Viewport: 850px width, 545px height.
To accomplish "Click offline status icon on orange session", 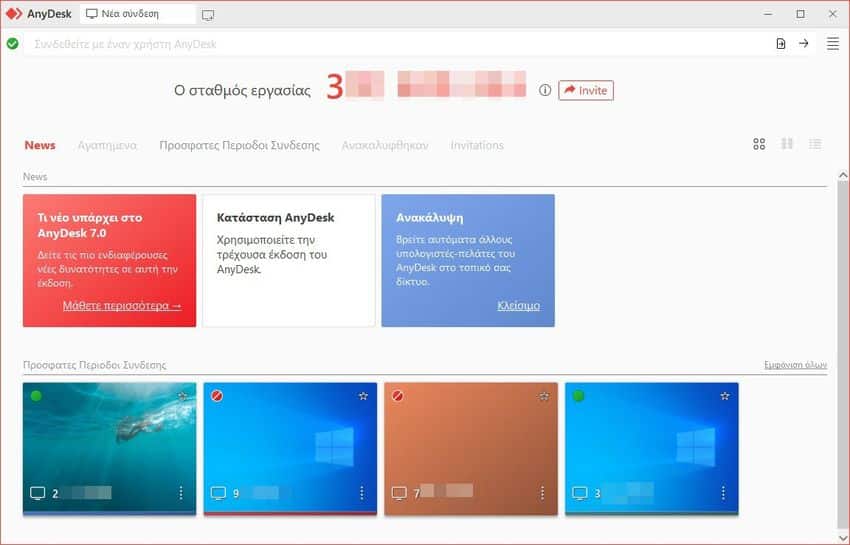I will [x=397, y=396].
